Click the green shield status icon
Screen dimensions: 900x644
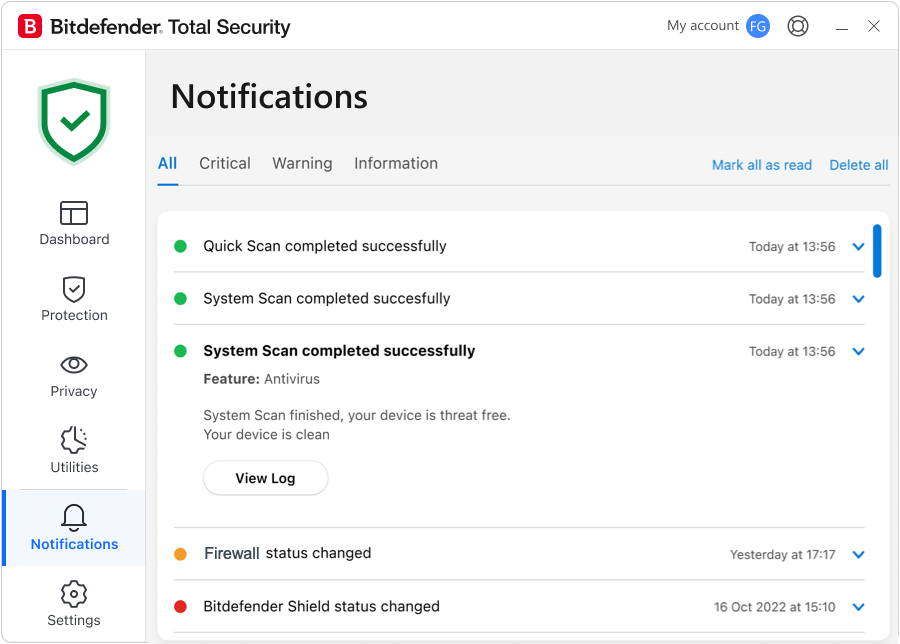click(x=74, y=122)
